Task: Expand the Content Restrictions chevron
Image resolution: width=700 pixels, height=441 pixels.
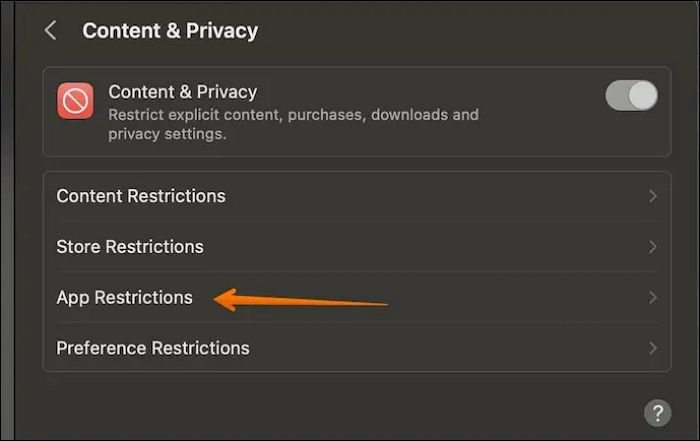Action: [653, 196]
